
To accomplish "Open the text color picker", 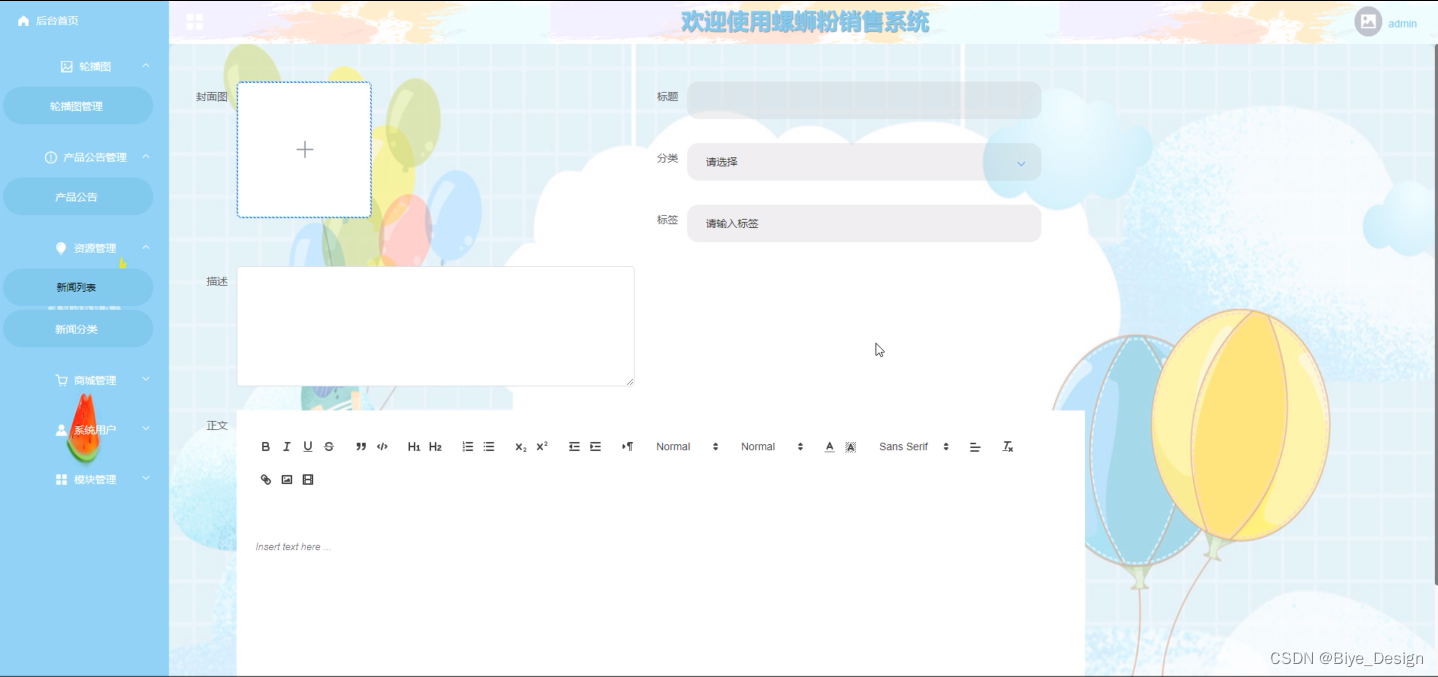I will tap(829, 447).
